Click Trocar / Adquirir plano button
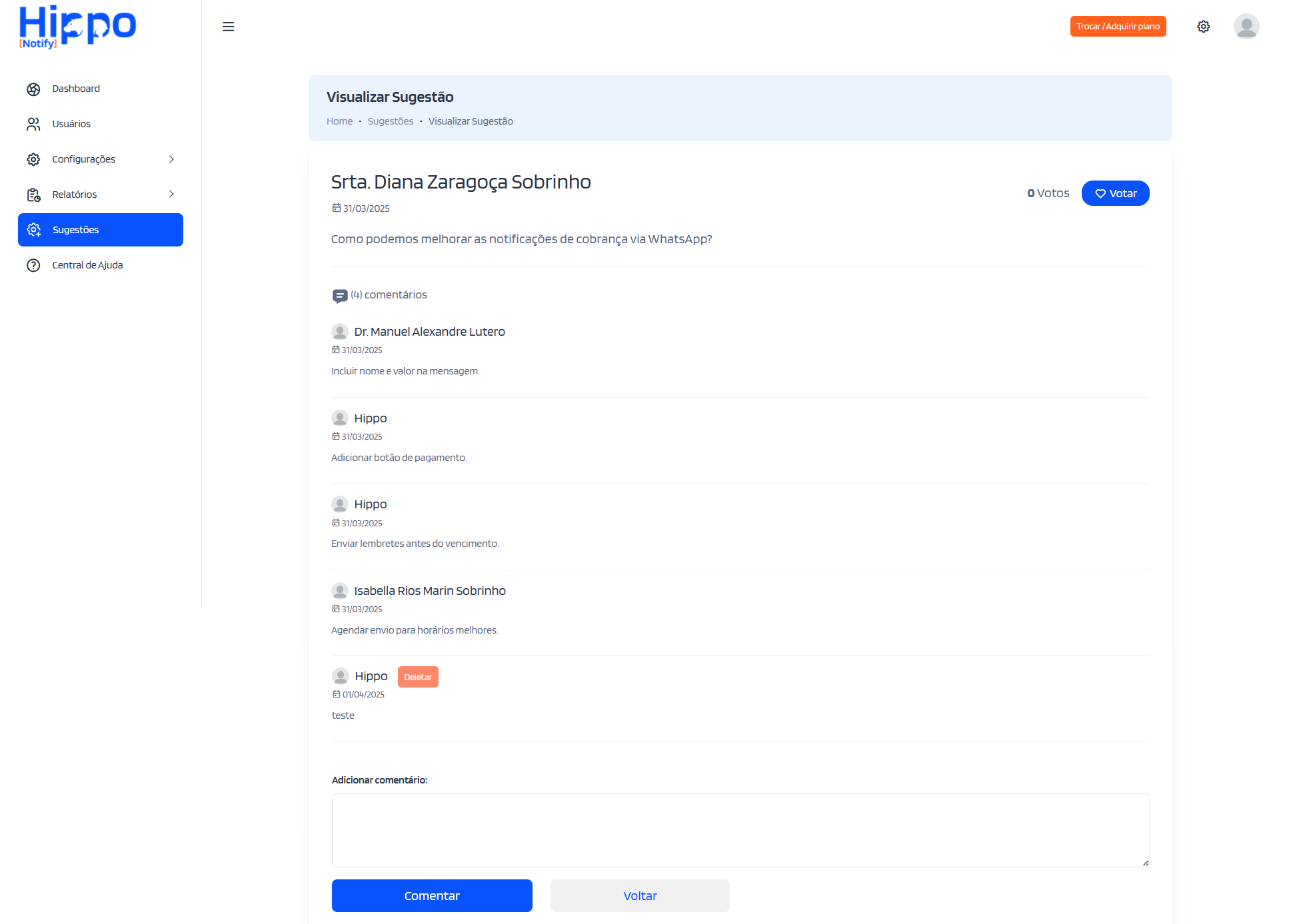The image size is (1291, 924). pos(1118,27)
